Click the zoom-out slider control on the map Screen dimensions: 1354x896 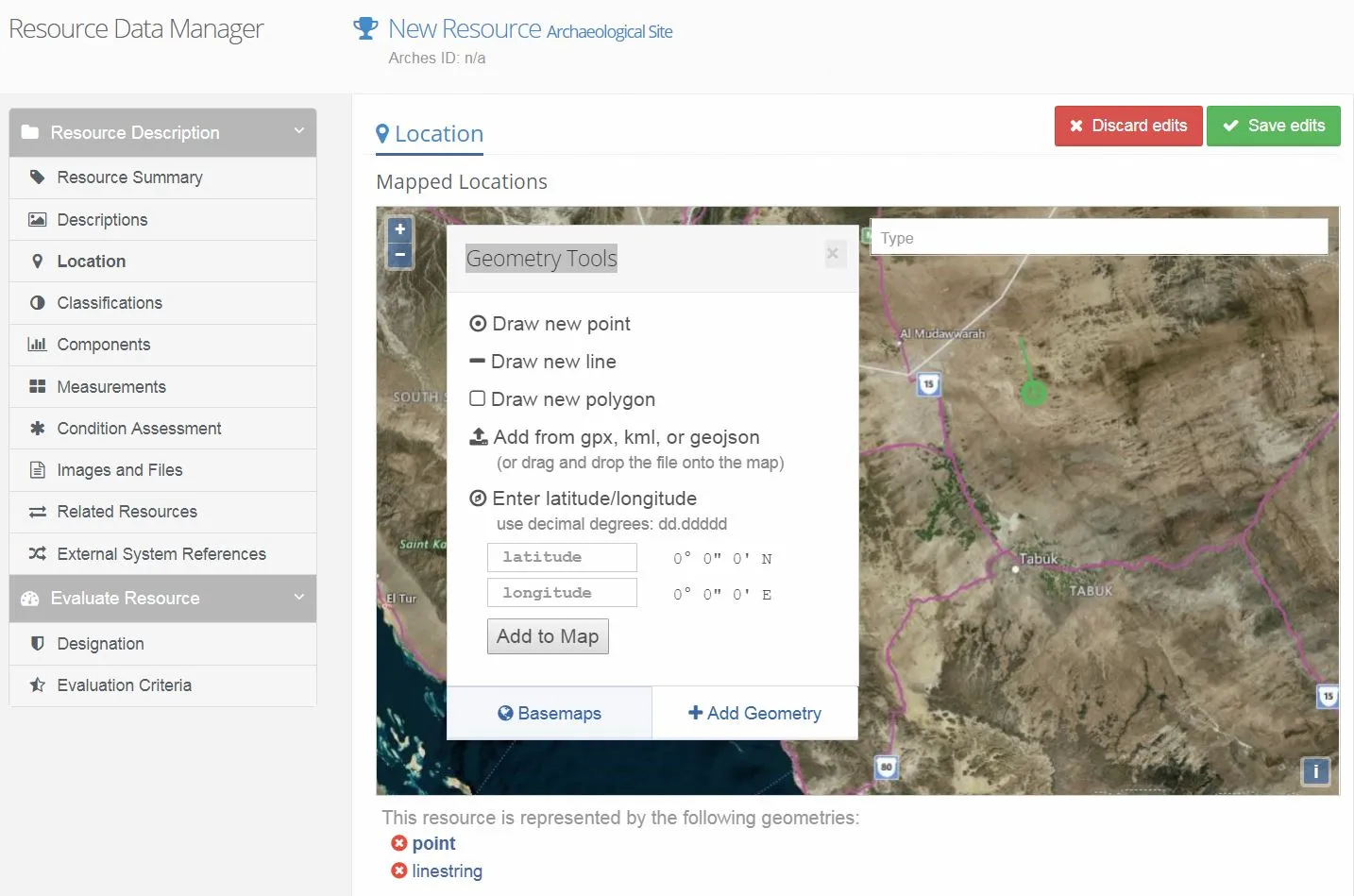click(399, 255)
